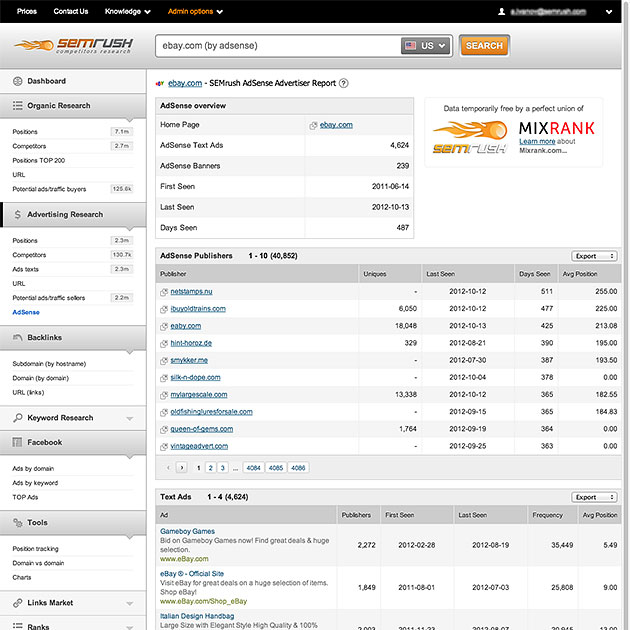The image size is (630, 630).
Task: Click the Backlinks section icon
Action: pyautogui.click(x=18, y=338)
